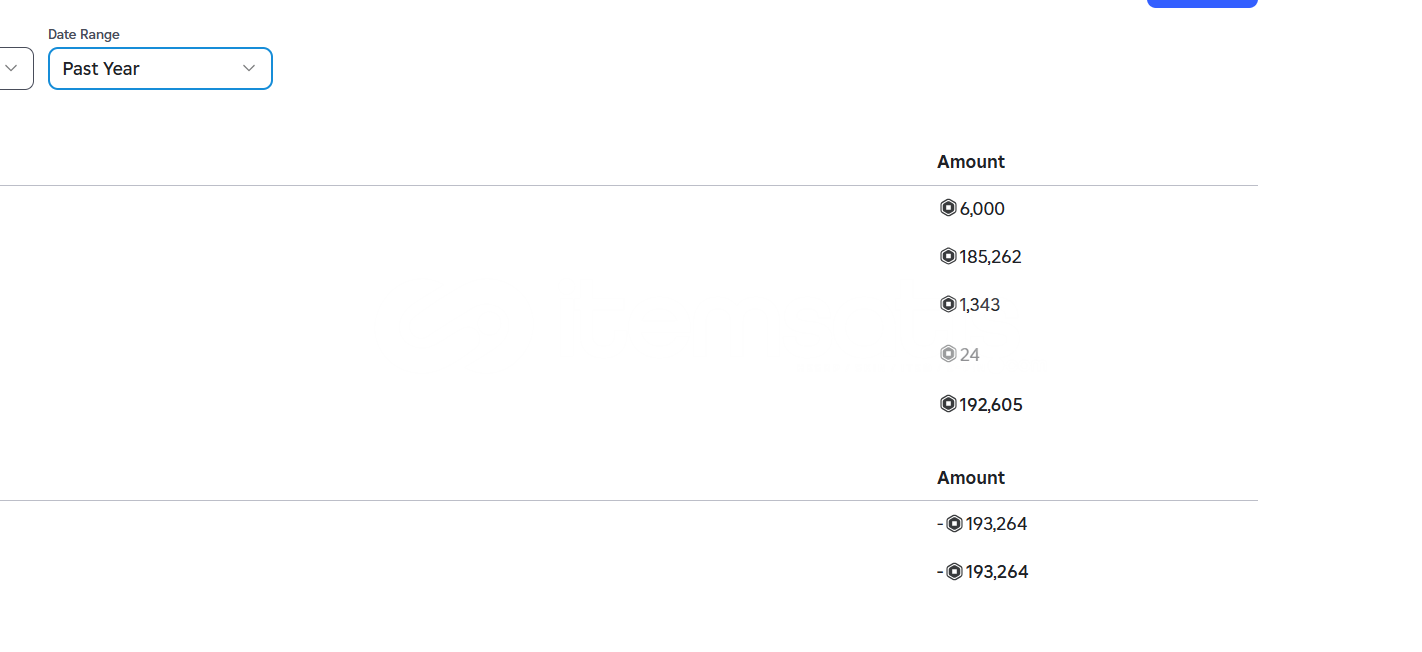Screen dimensions: 1422x652
Task: Click the Robux icon beside bold 192,605 total
Action: 948,404
